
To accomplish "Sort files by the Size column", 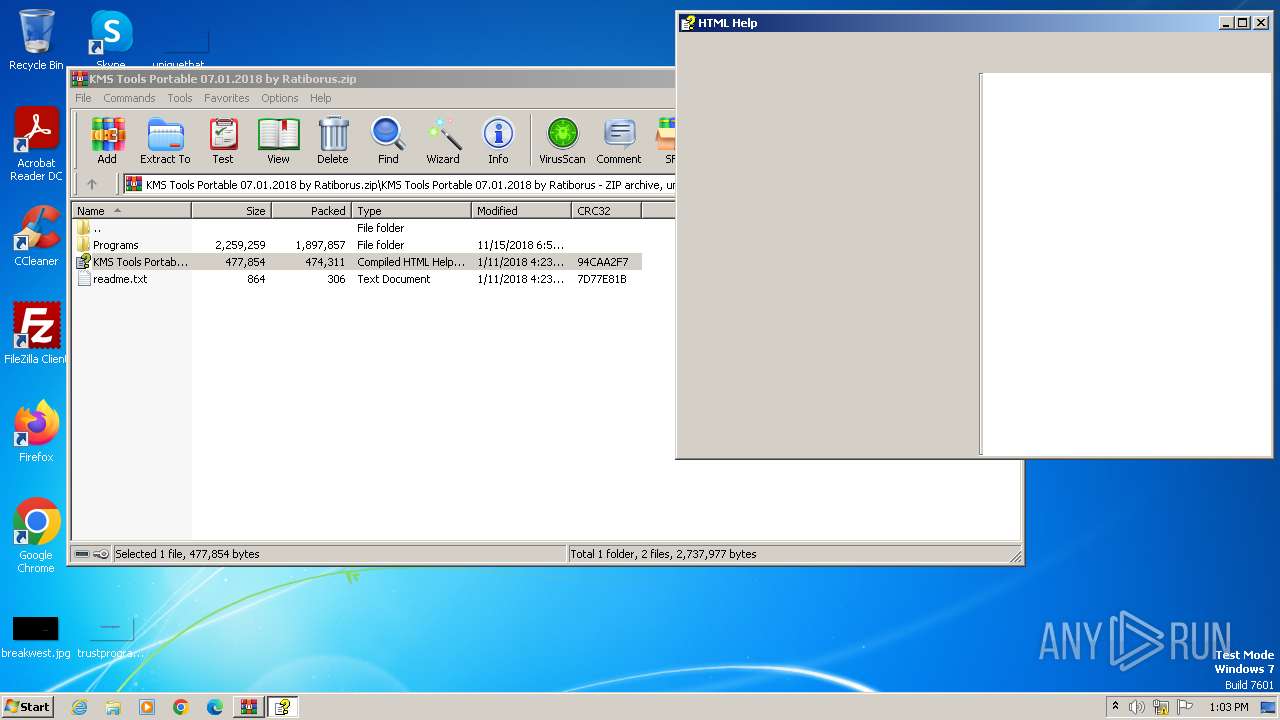I will click(x=231, y=210).
